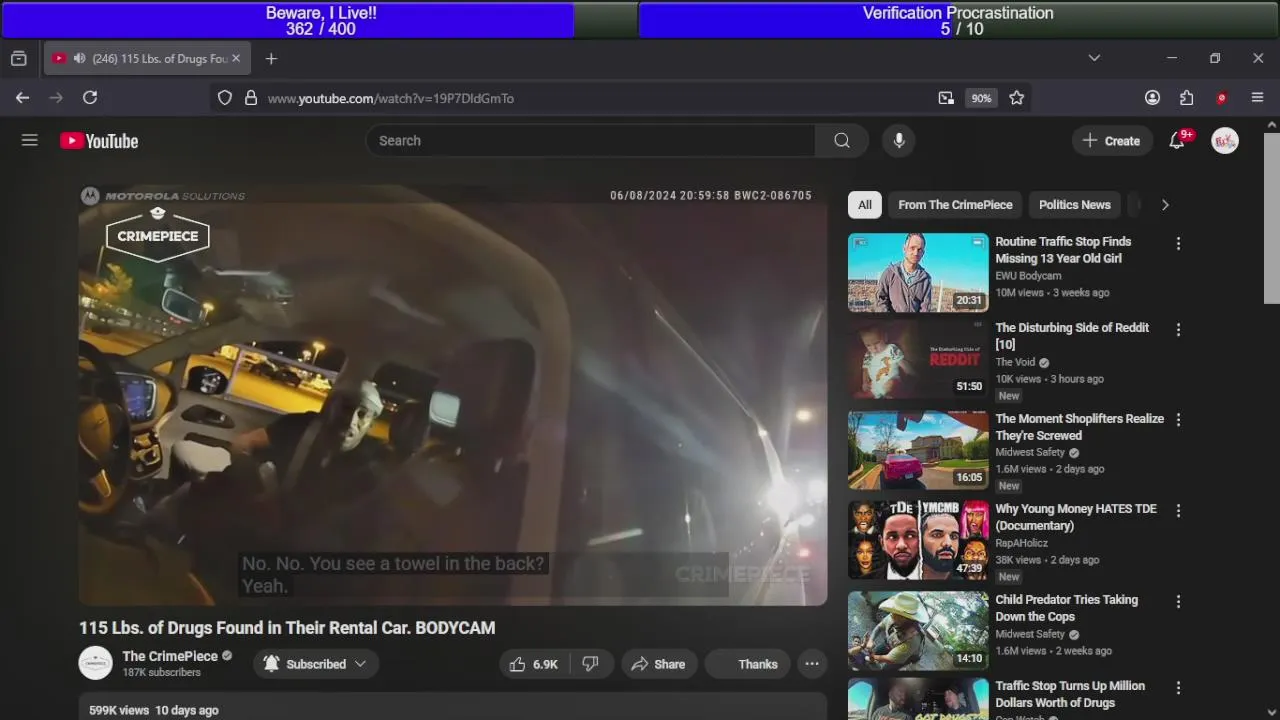Reset the 90% zoom level indicator
Screen dimensions: 1280x720
981,98
